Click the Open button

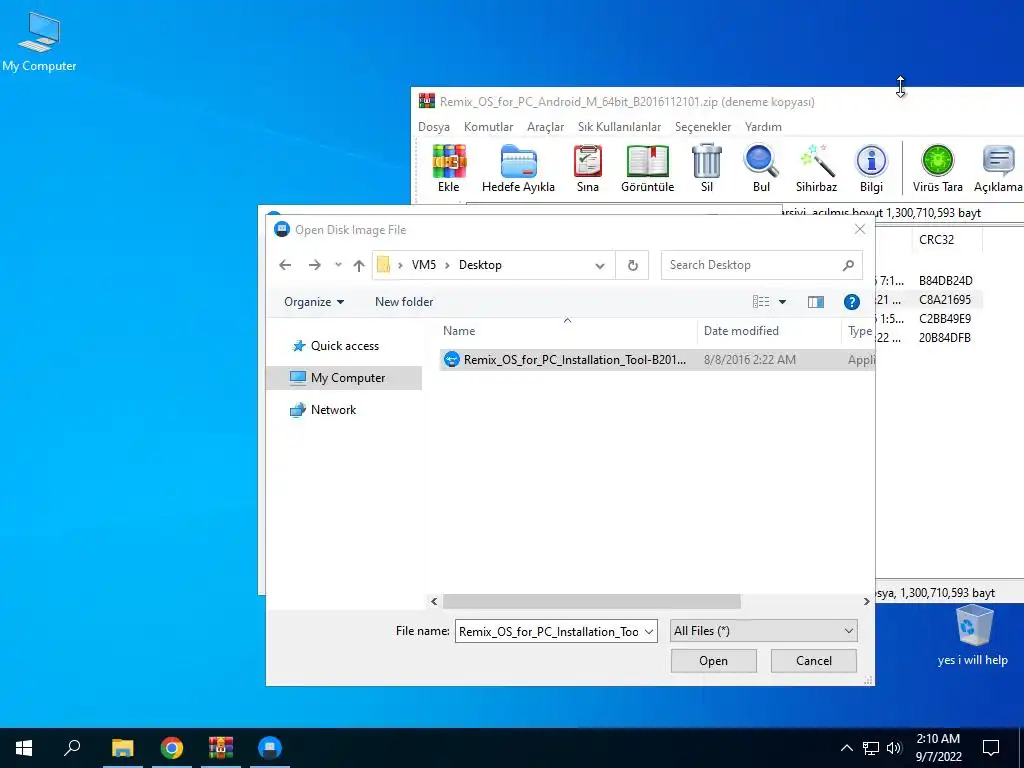(713, 661)
